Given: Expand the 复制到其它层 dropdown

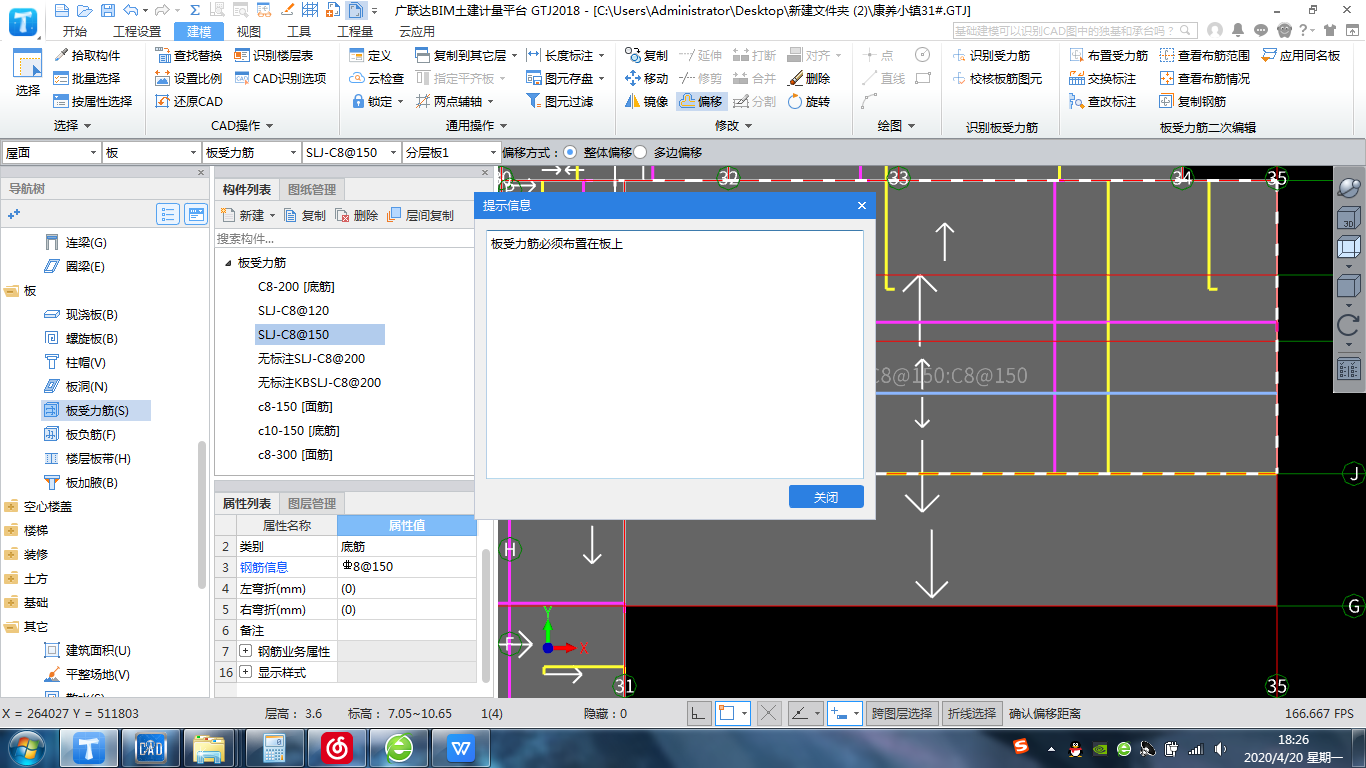Looking at the screenshot, I should tap(514, 56).
